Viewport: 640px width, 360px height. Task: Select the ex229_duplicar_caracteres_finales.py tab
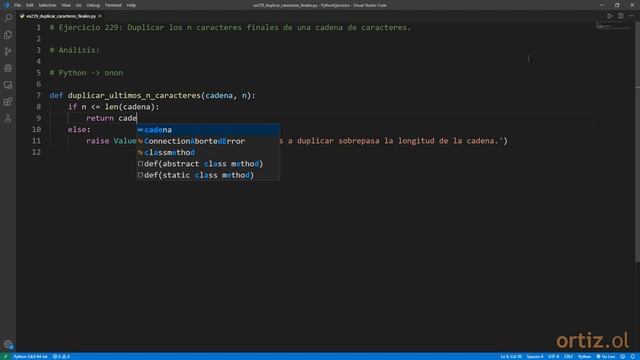[x=60, y=16]
